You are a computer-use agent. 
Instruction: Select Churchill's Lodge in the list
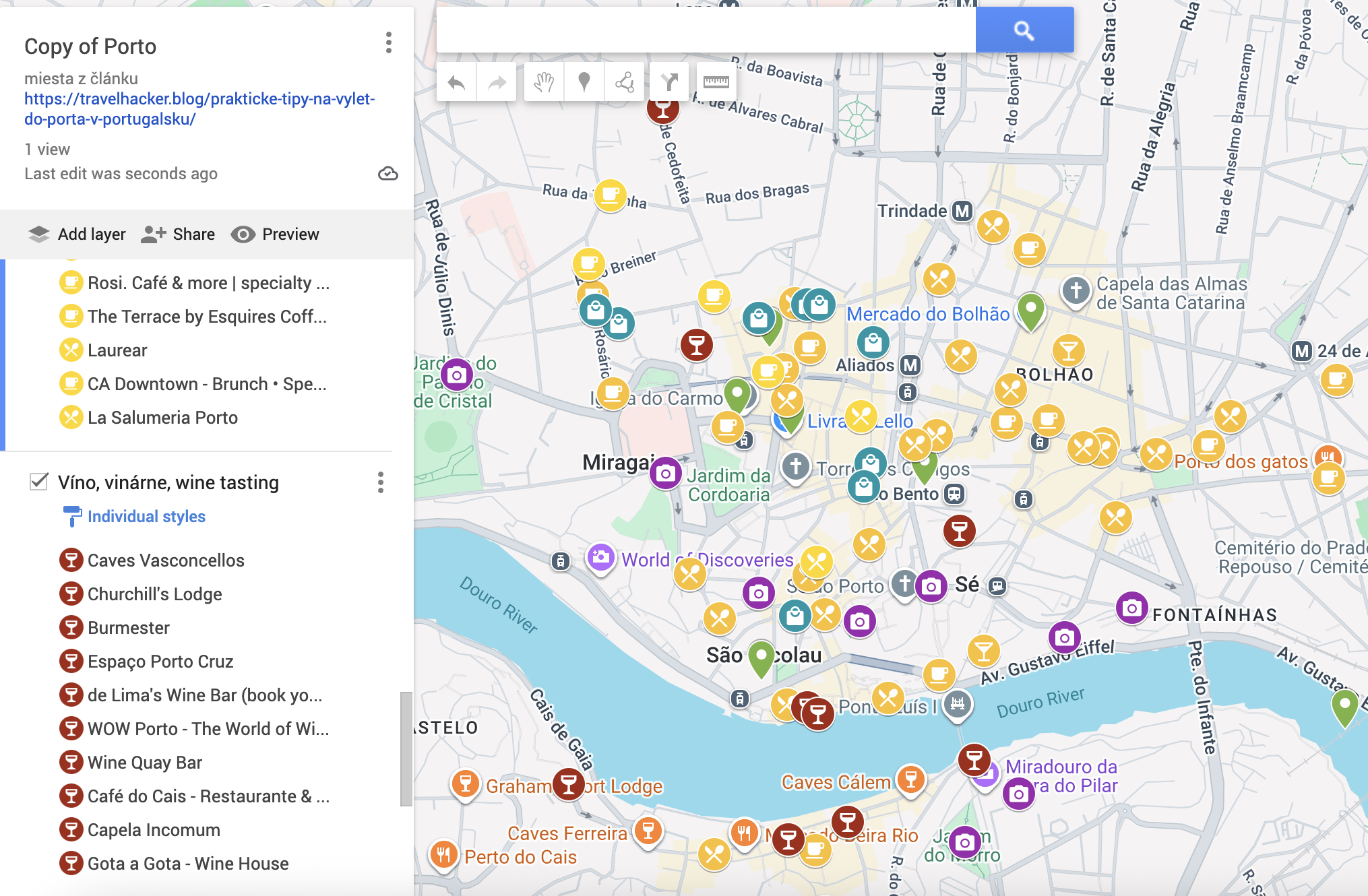point(154,594)
